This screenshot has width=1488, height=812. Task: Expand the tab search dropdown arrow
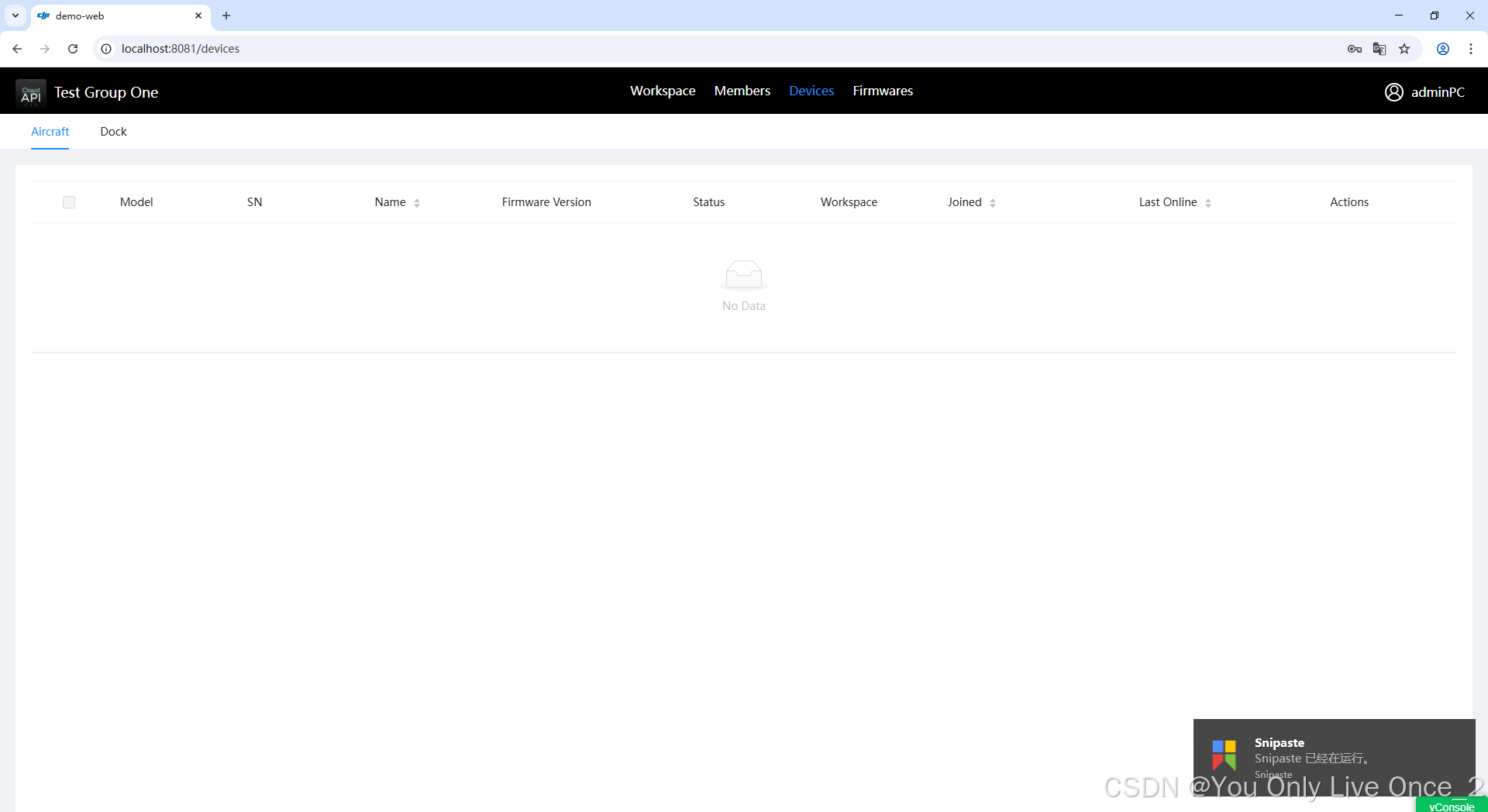15,15
